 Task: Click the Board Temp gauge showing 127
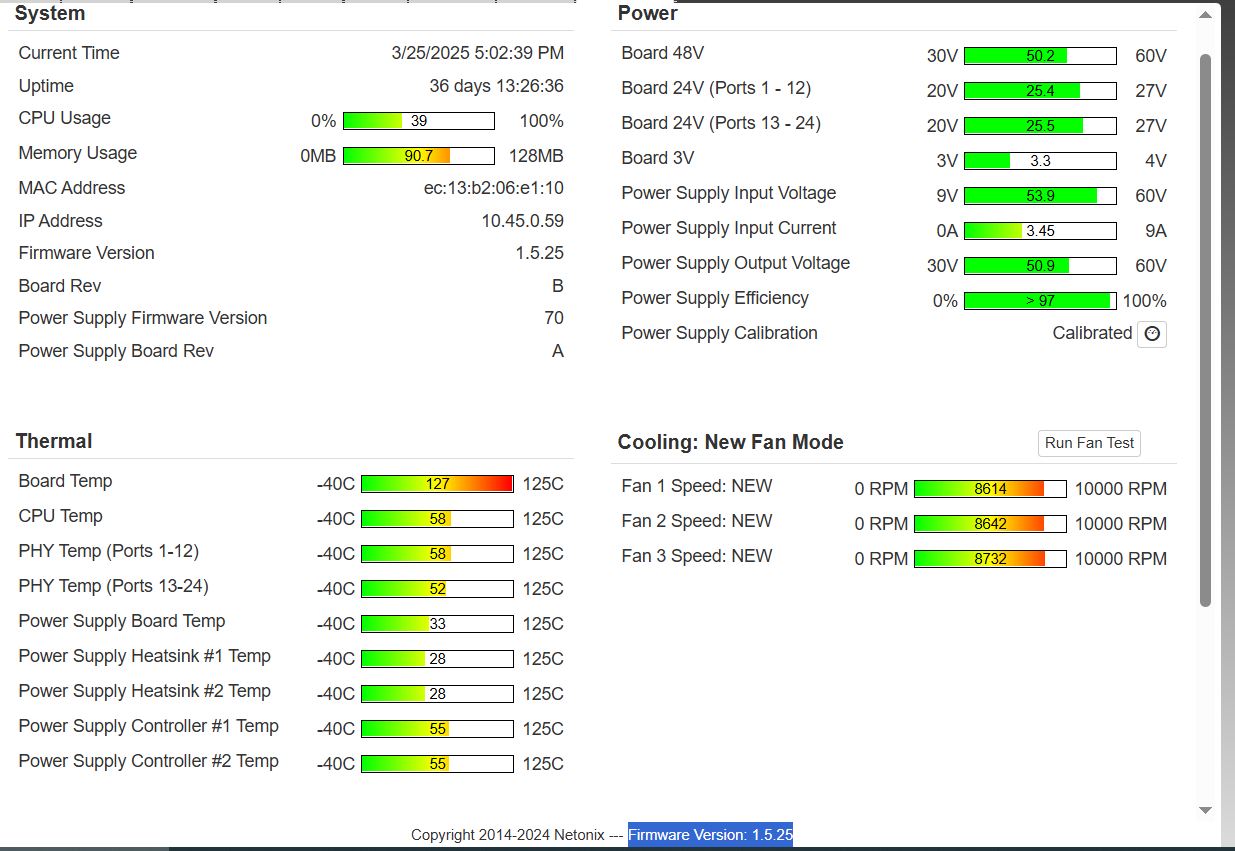[437, 484]
